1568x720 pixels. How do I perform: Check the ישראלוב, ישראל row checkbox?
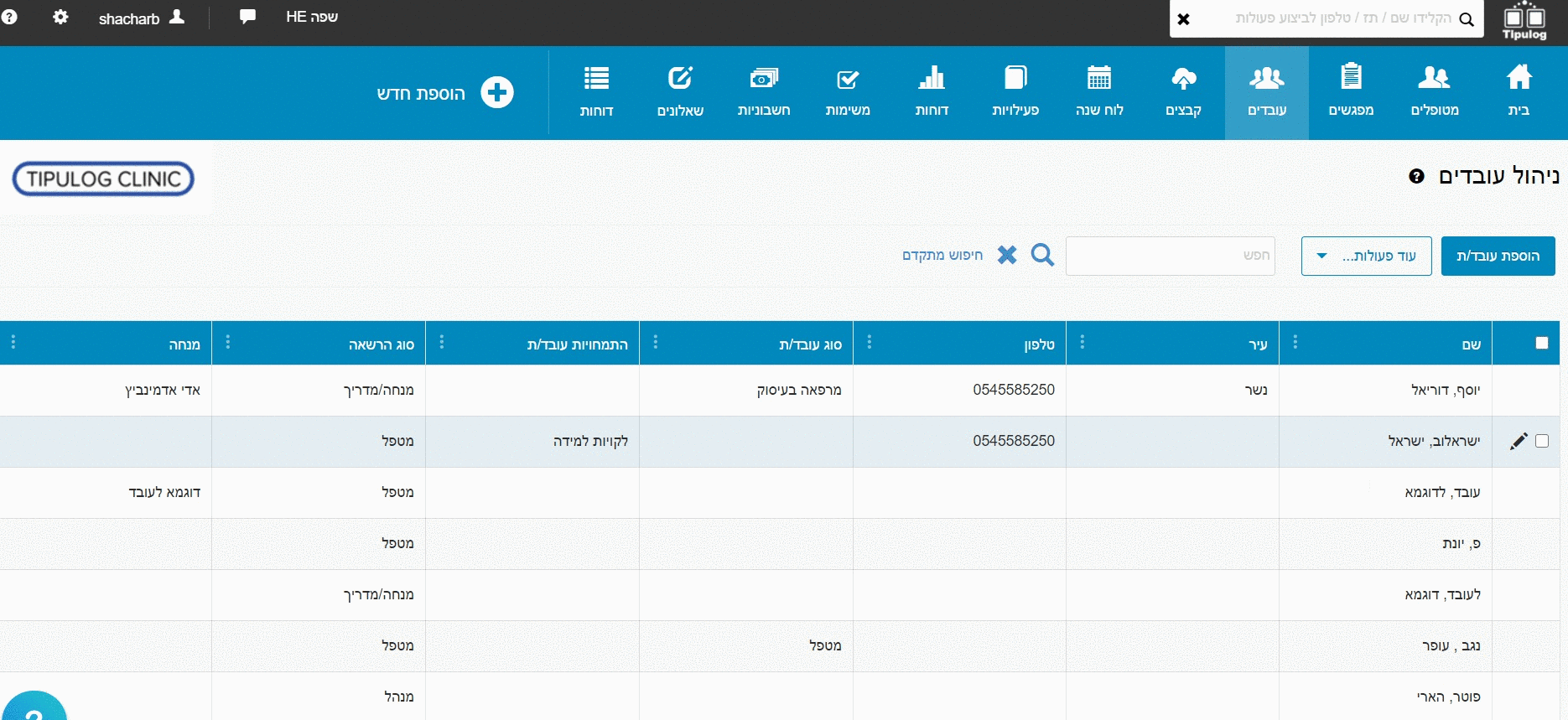[x=1541, y=441]
